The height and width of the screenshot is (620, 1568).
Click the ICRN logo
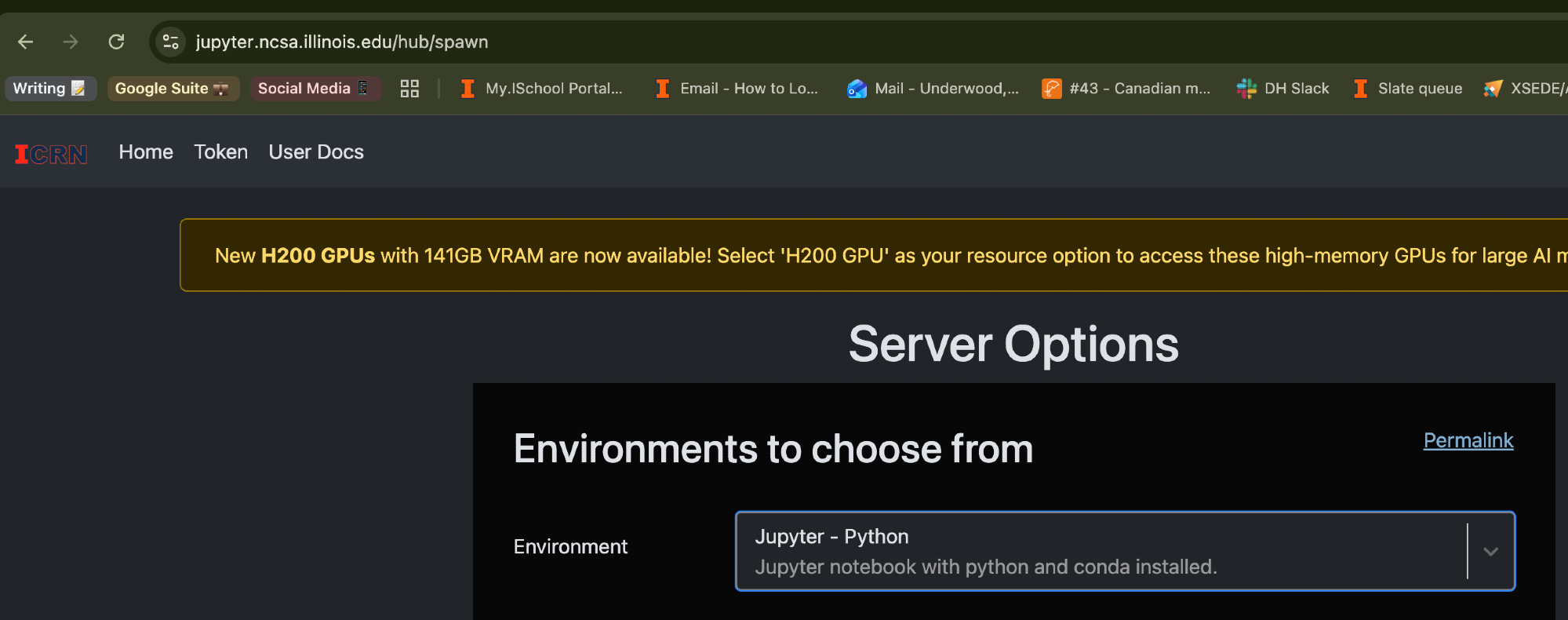[x=51, y=154]
